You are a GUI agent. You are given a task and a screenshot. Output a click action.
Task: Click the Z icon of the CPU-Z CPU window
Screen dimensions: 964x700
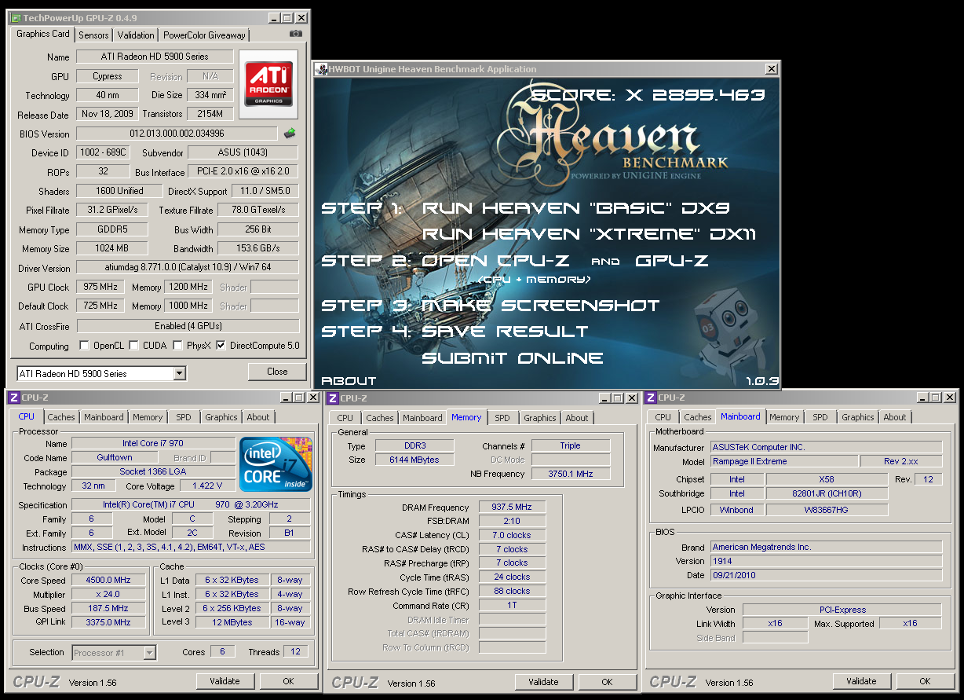[14, 398]
